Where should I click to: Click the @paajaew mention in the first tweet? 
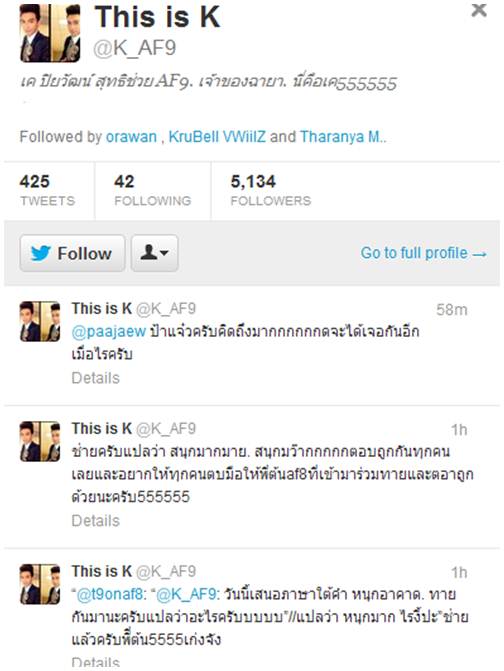point(109,332)
